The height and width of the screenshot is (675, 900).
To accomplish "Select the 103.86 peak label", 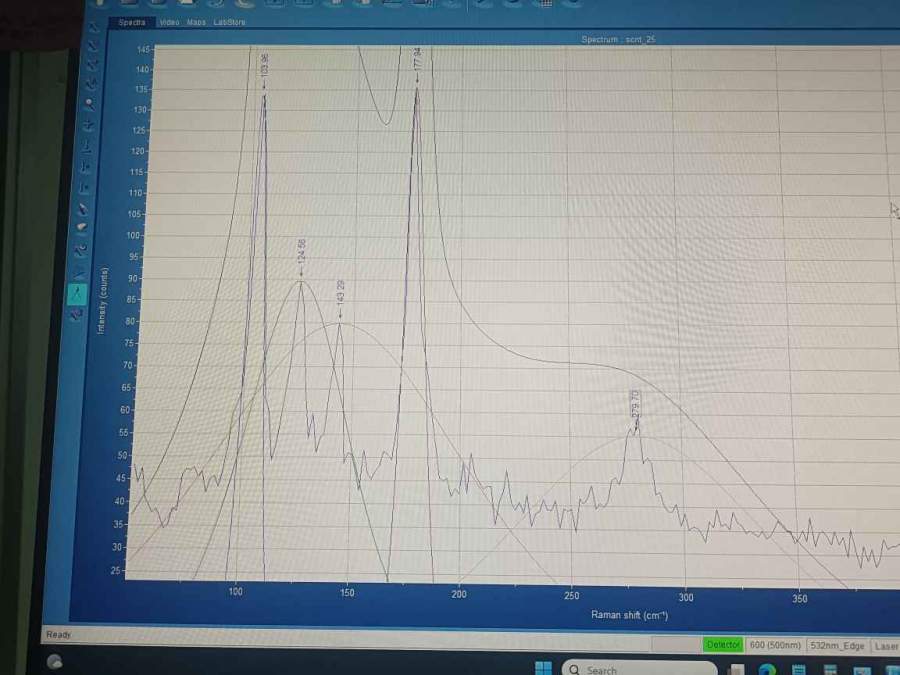I will (x=265, y=65).
